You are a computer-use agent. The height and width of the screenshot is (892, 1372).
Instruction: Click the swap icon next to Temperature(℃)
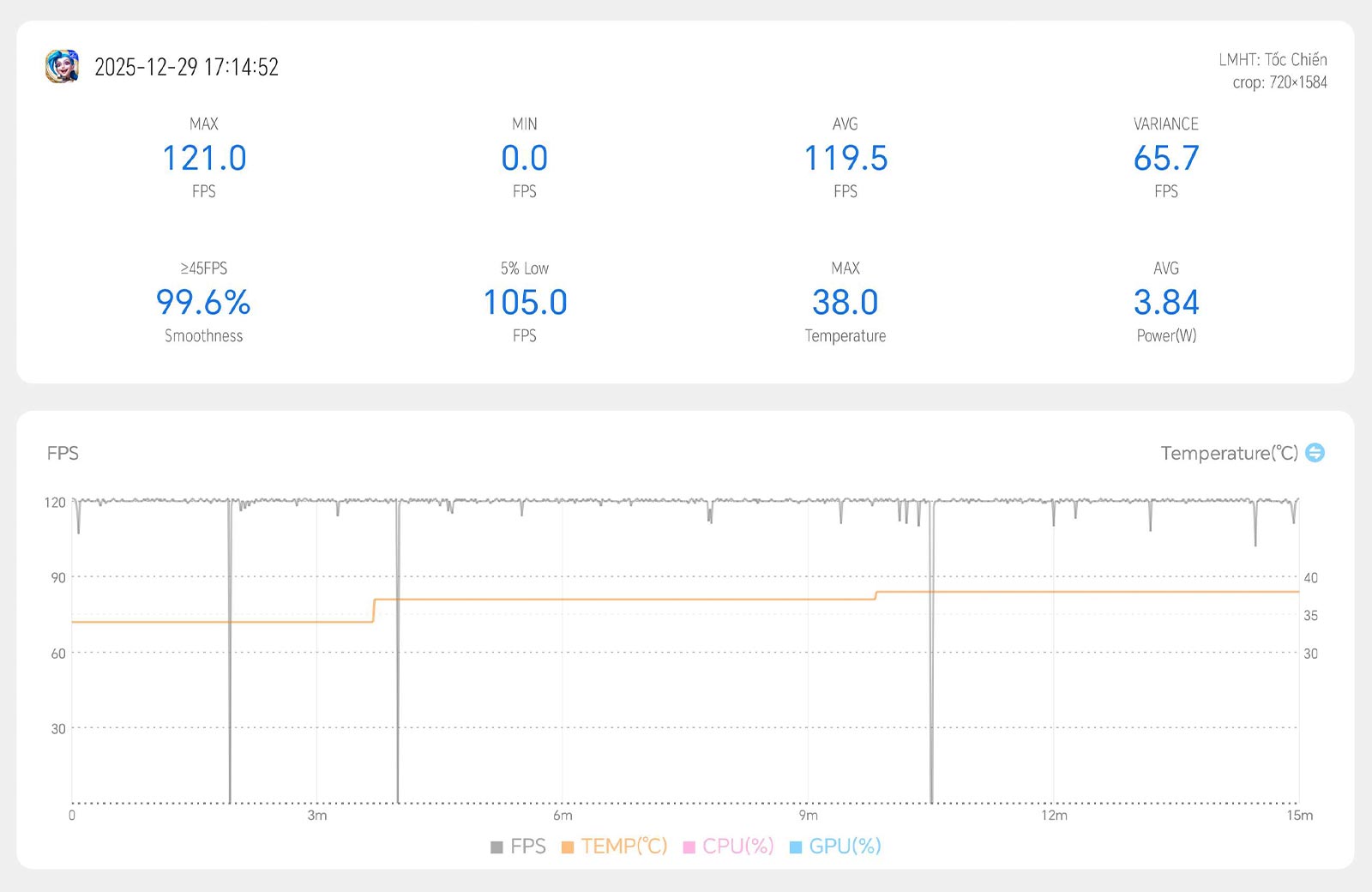1315,453
